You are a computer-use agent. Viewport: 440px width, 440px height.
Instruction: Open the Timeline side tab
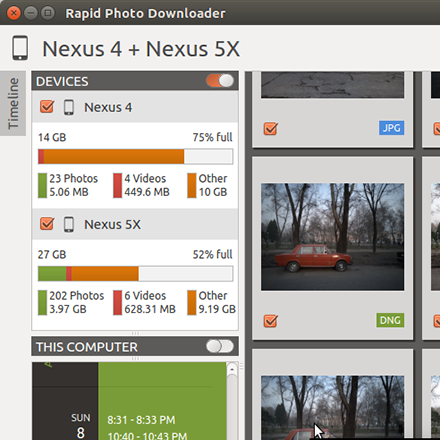[x=13, y=103]
